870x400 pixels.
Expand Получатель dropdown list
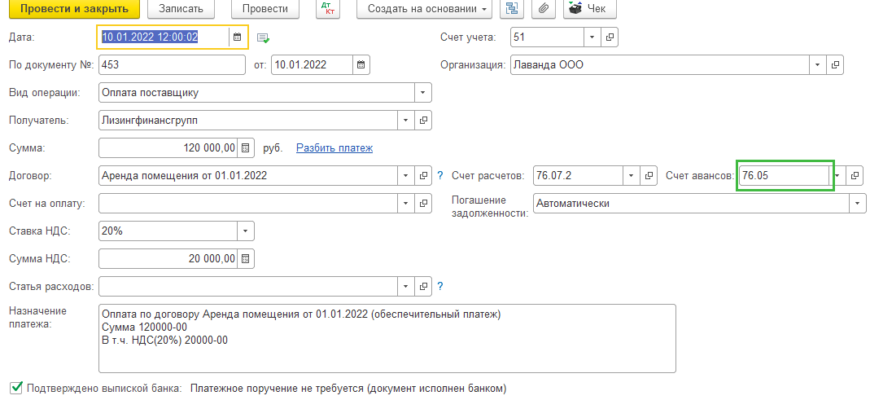pos(406,120)
